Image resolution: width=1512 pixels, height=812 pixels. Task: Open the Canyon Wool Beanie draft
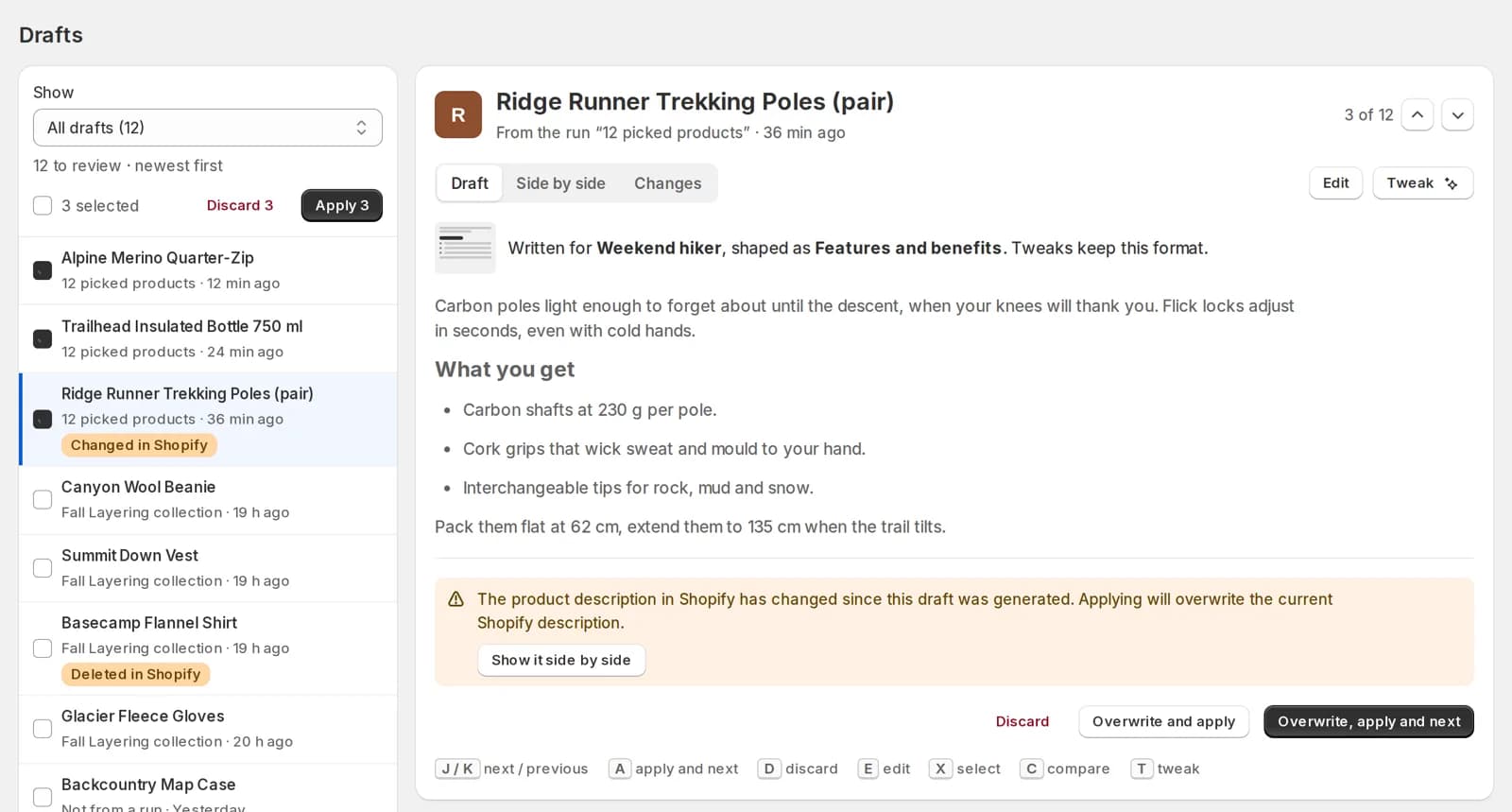pos(208,499)
